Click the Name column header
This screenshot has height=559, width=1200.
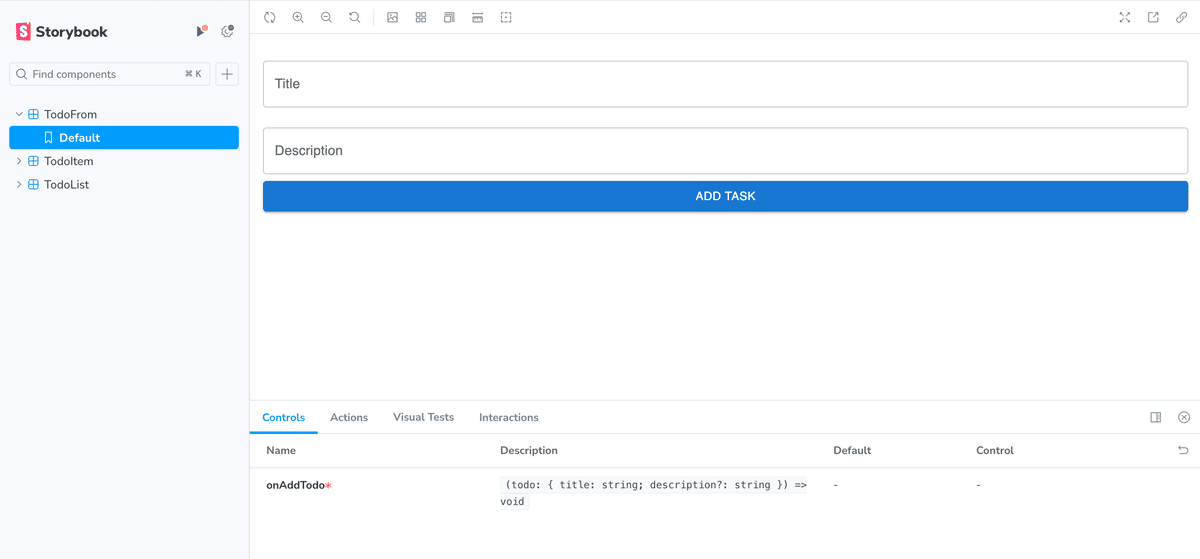tap(281, 451)
